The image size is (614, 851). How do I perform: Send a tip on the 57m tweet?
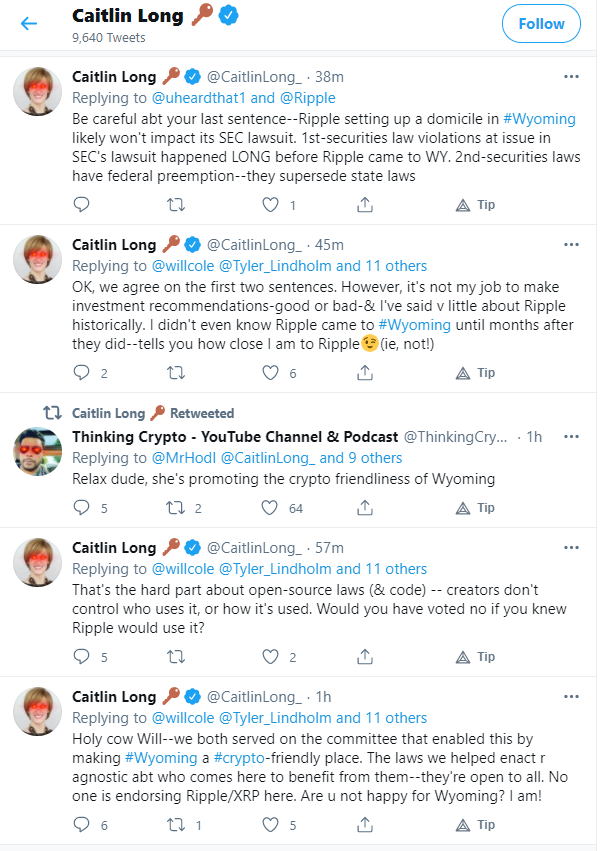(475, 657)
